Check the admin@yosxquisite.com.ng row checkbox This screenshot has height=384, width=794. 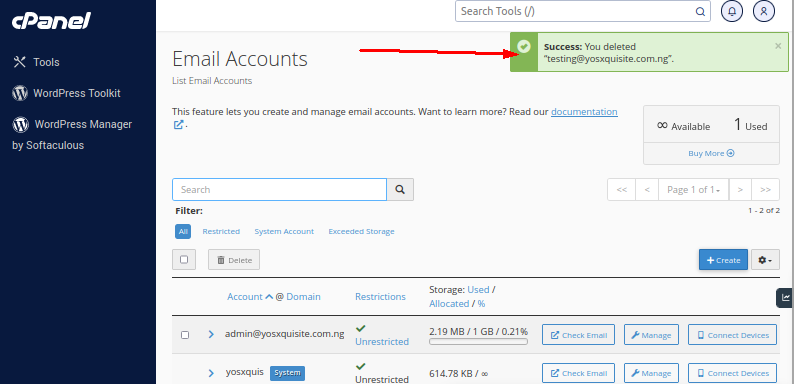pos(185,335)
